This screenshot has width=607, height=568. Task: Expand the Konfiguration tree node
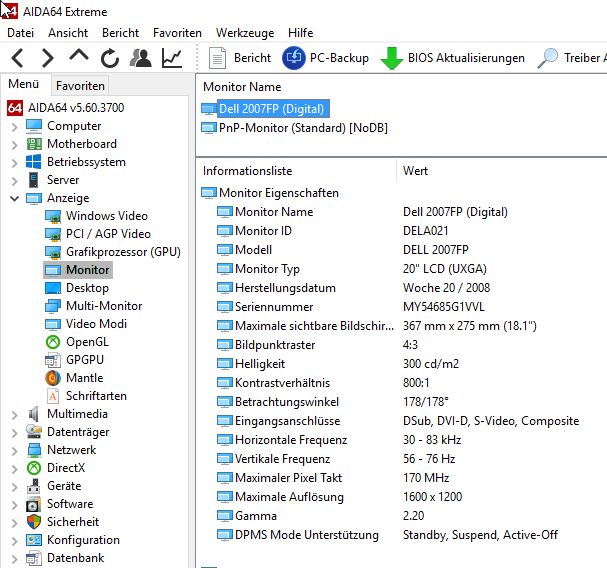coord(15,541)
